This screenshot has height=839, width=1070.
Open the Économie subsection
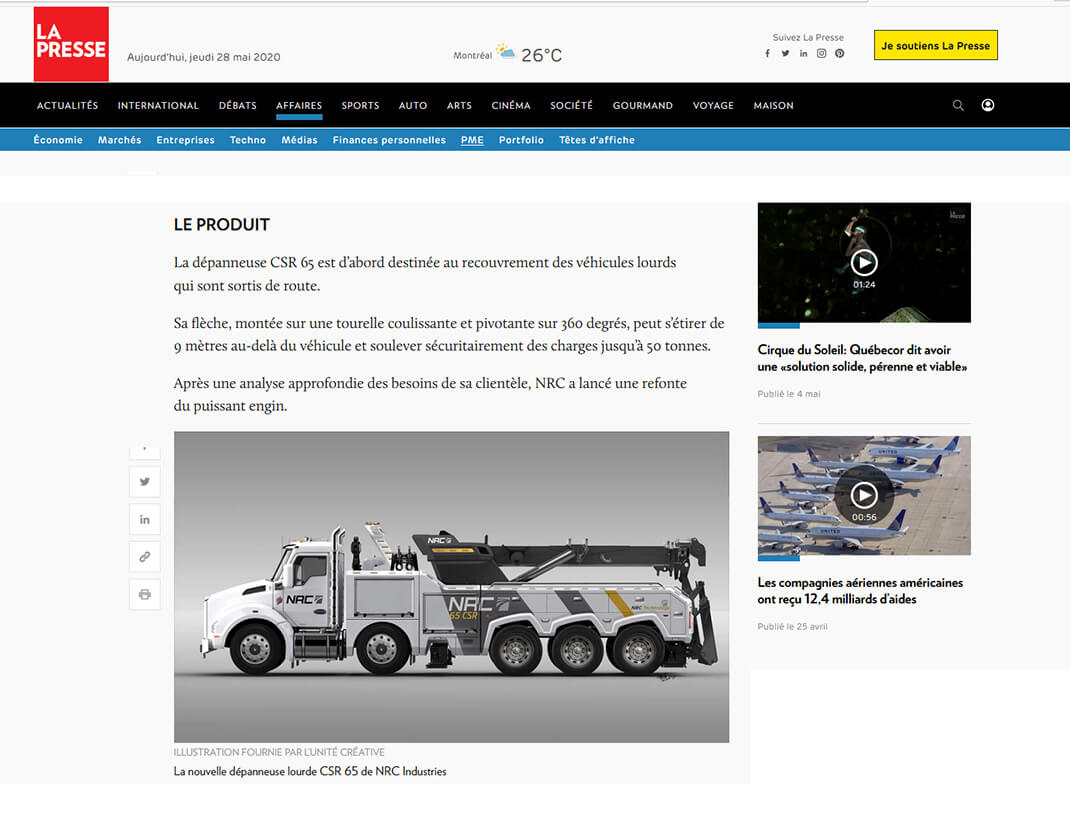pyautogui.click(x=58, y=140)
